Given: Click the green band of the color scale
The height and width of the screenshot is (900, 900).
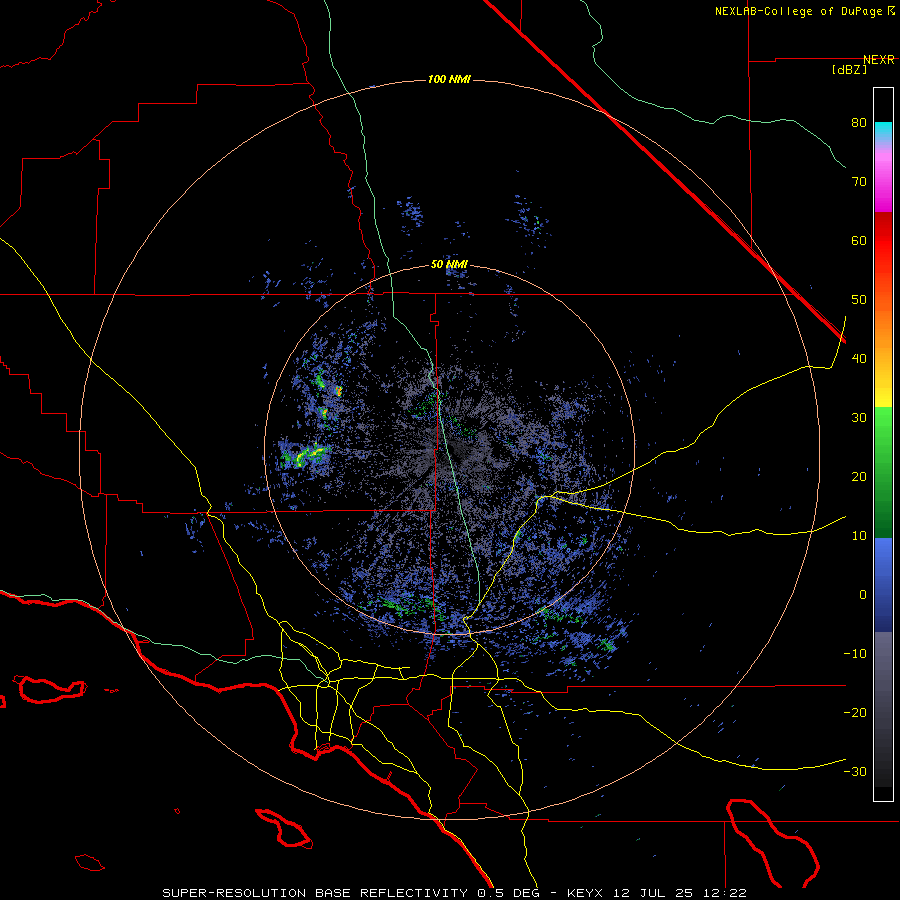Looking at the screenshot, I should click(x=883, y=472).
